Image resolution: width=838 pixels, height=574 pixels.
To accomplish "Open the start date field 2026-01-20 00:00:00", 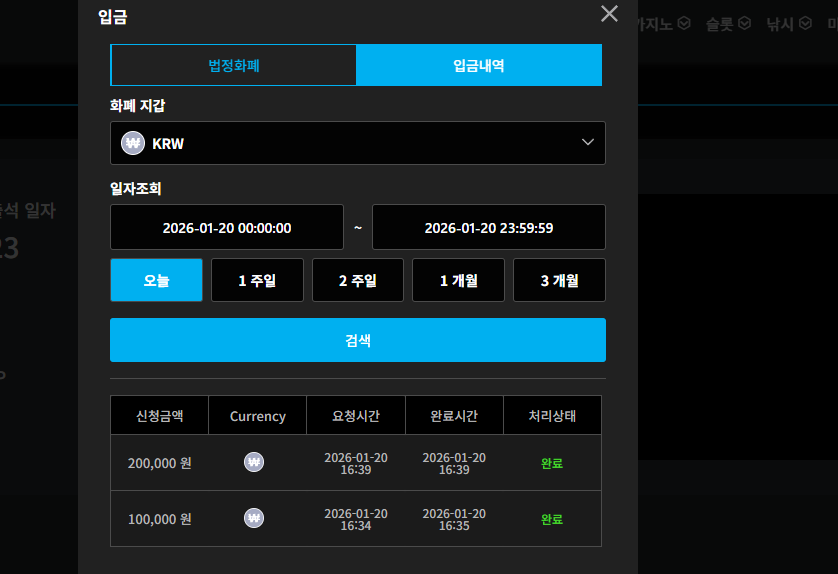I will (227, 227).
